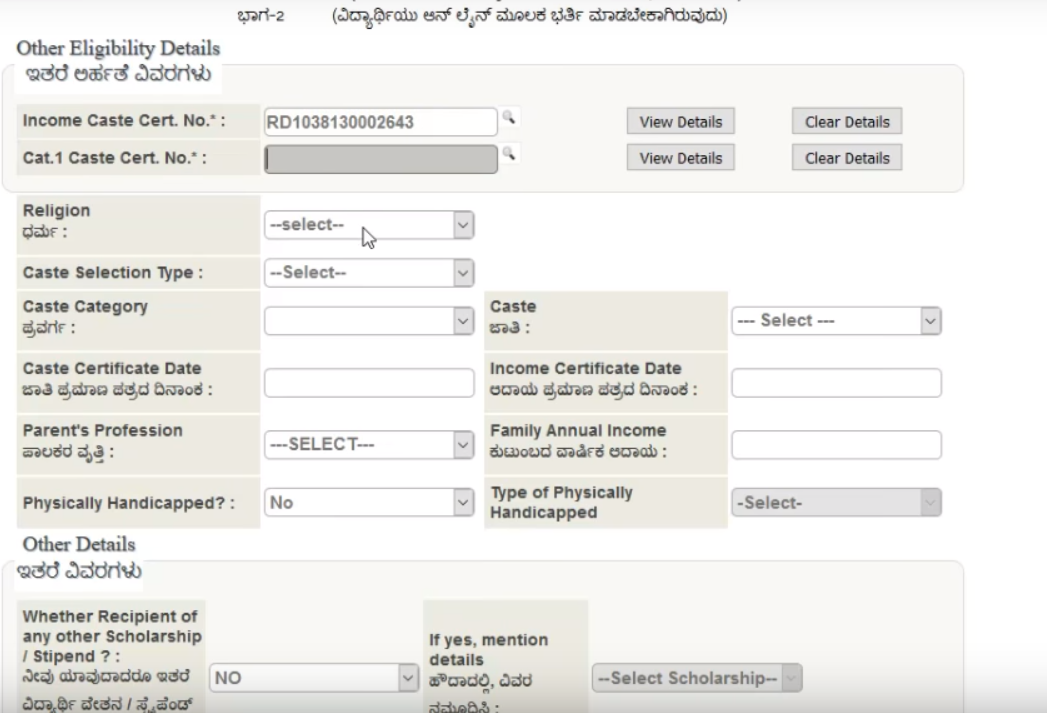1047x713 pixels.
Task: Expand the Caste Selection Type dropdown
Action: tap(368, 272)
